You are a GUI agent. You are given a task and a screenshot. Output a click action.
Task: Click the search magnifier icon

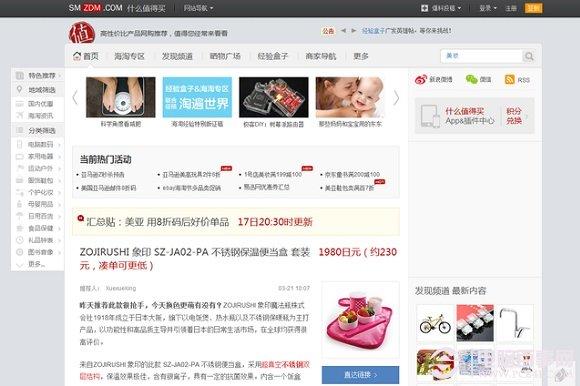[529, 56]
